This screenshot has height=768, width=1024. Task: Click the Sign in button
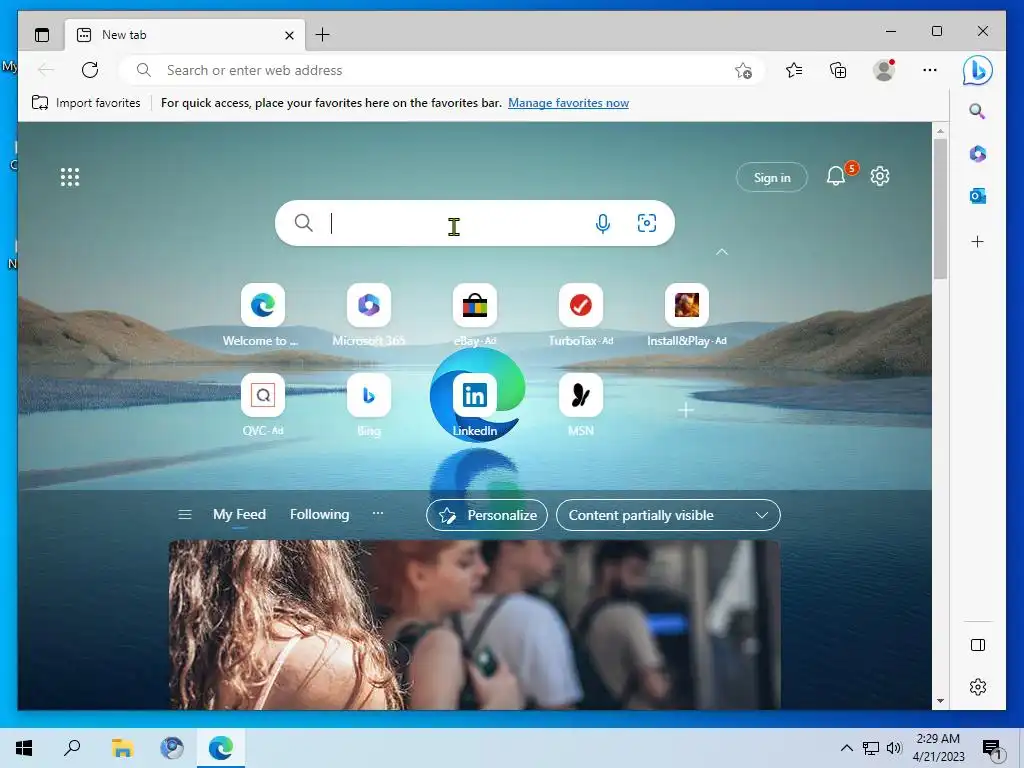point(772,177)
